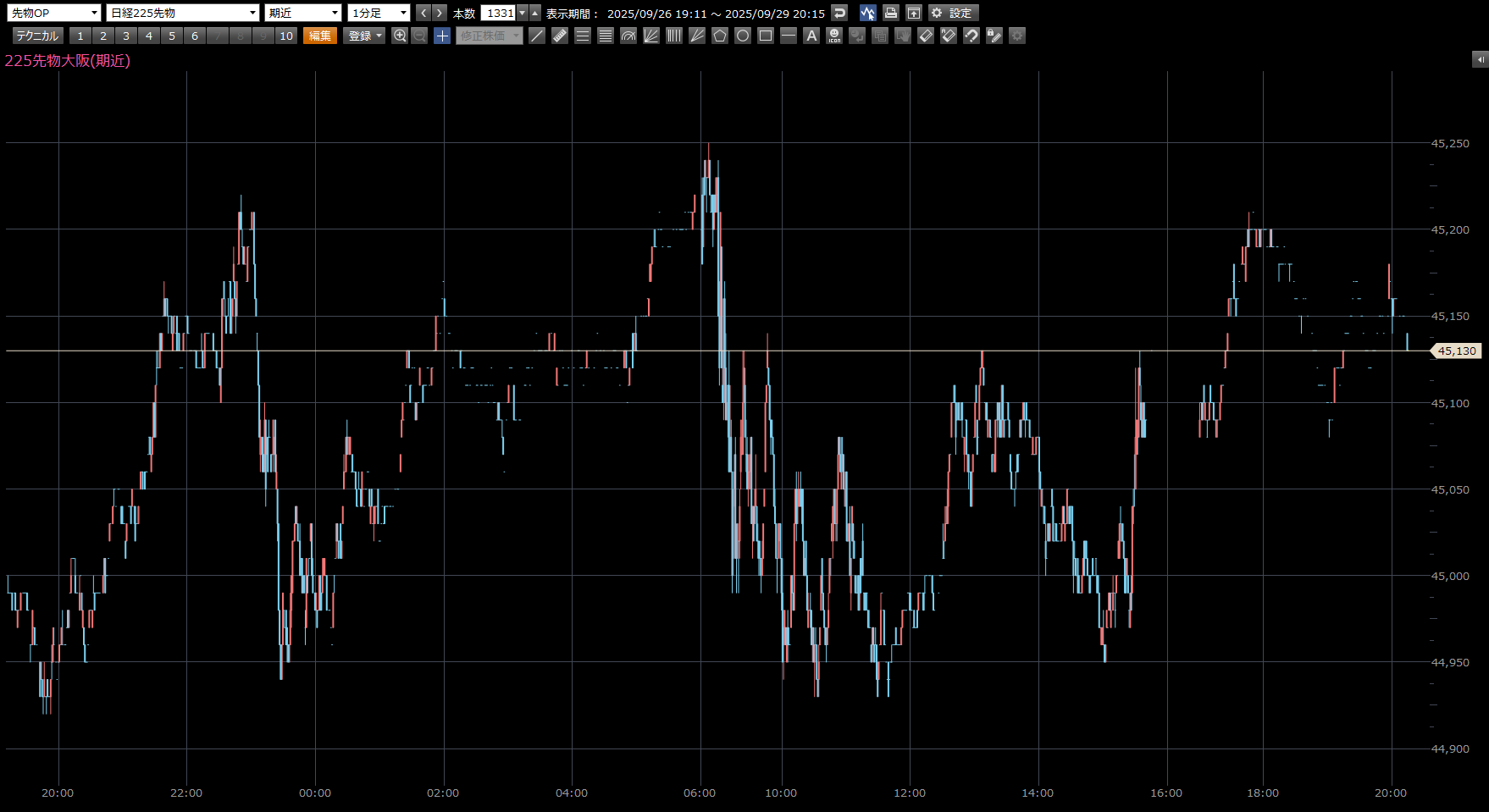Choose the Fibonacci arc drawing tool
Viewport: 1489px width, 812px height.
point(628,36)
